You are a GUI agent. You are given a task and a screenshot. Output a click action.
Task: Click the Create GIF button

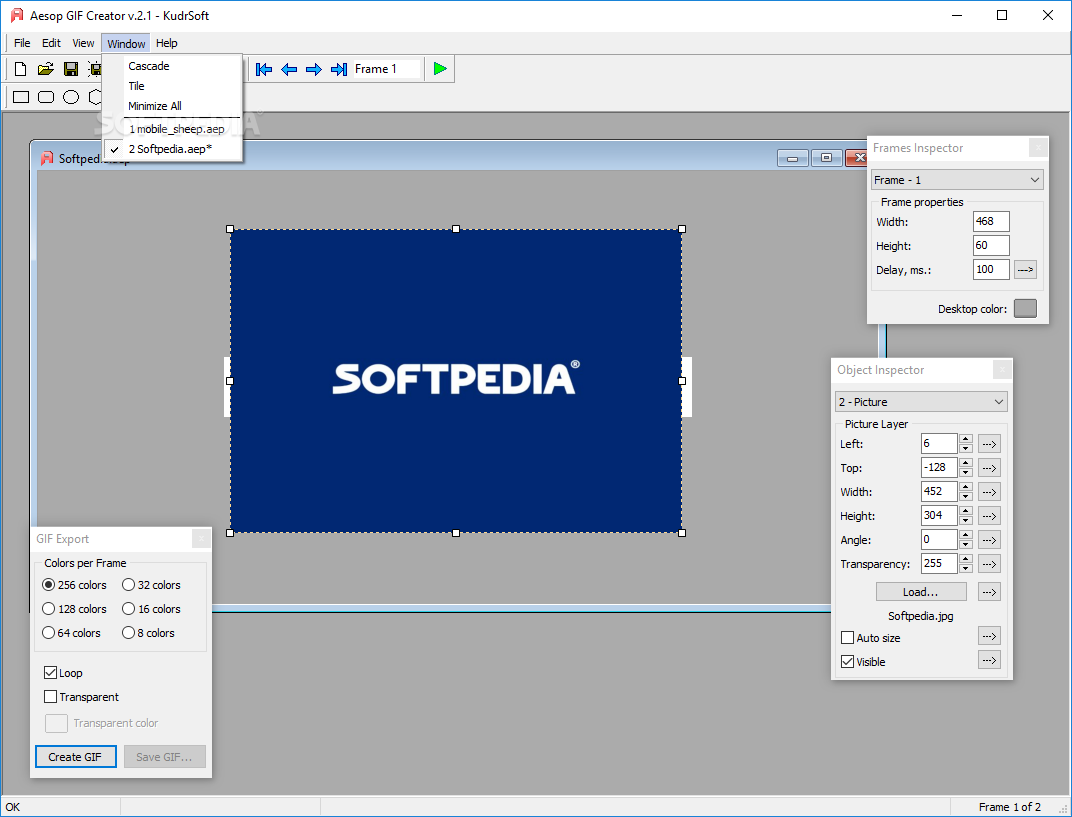point(75,757)
